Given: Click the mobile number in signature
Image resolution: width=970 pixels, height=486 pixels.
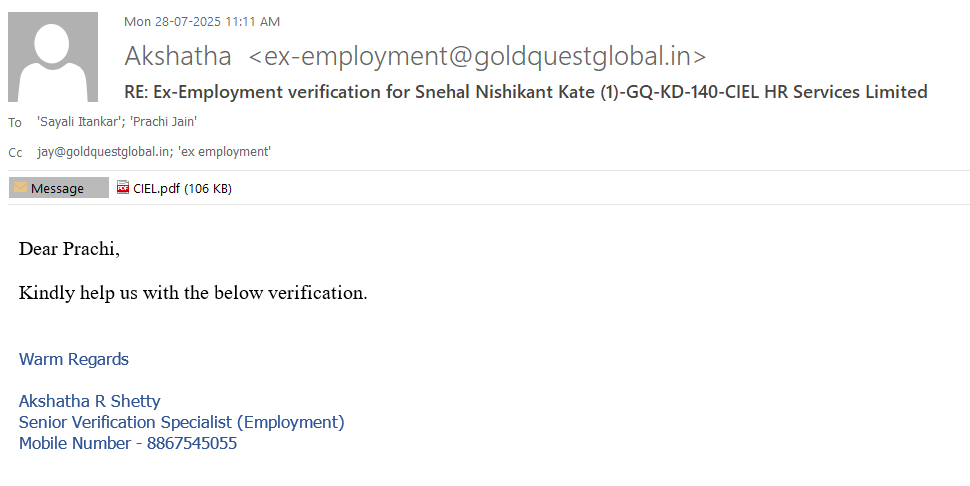Looking at the screenshot, I should click(x=191, y=443).
